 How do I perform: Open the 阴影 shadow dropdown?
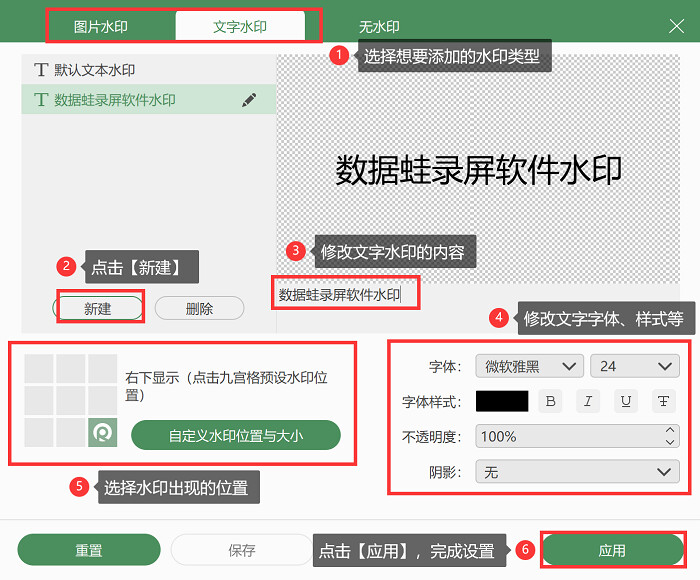[578, 472]
